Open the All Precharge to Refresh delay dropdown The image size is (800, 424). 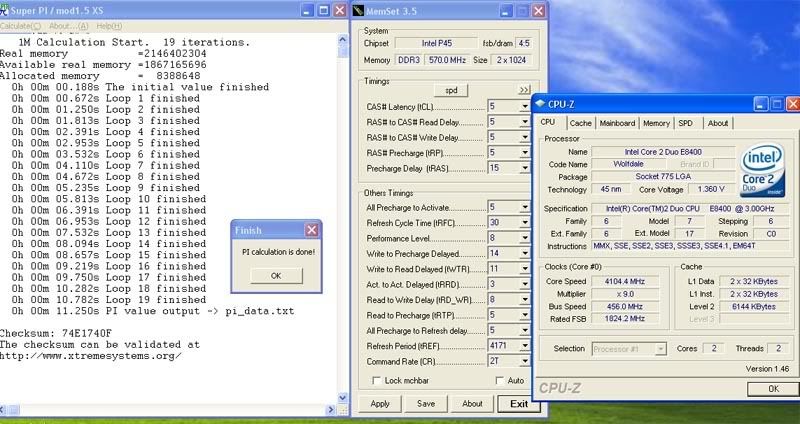pos(524,330)
